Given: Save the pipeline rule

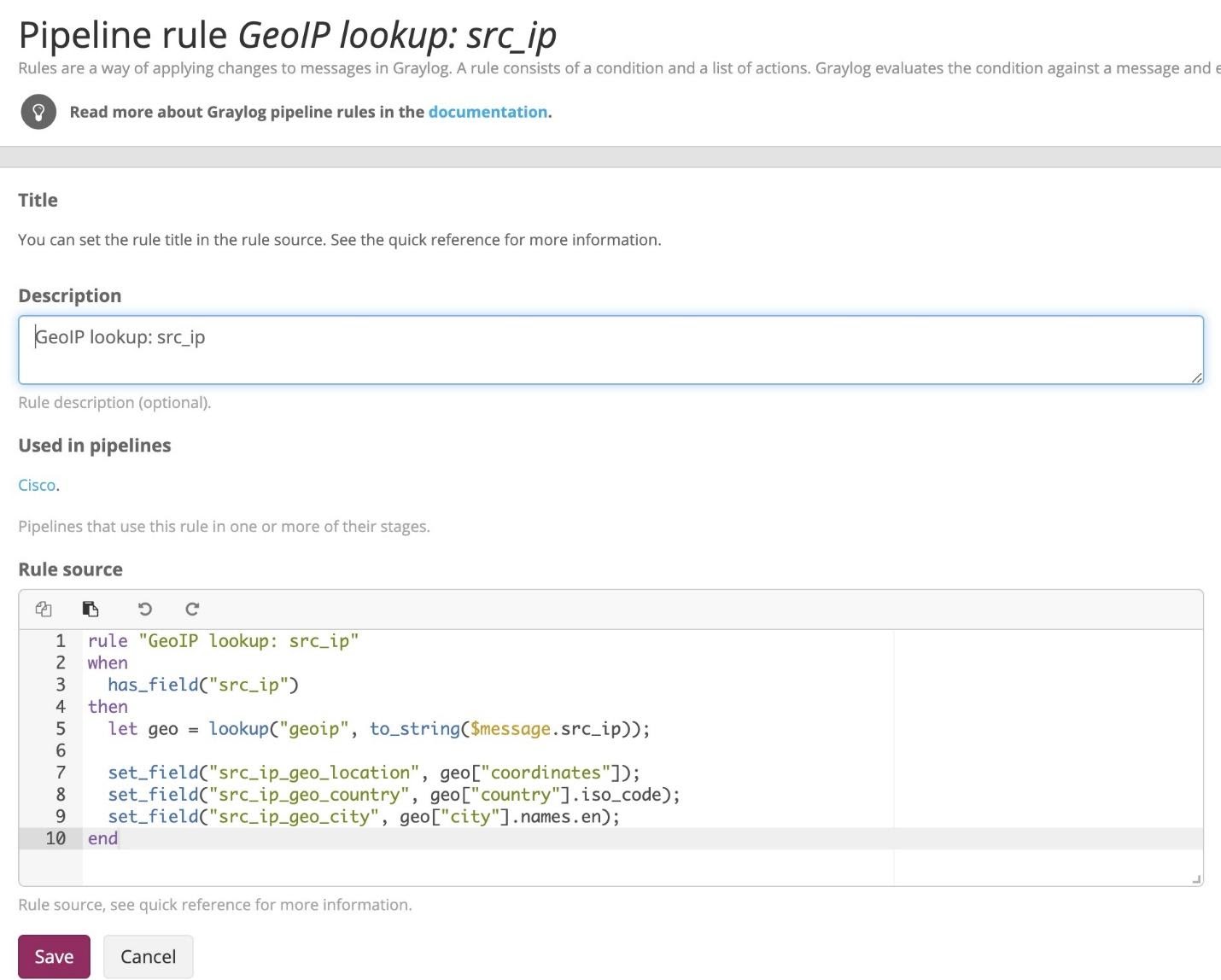Looking at the screenshot, I should click(53, 956).
